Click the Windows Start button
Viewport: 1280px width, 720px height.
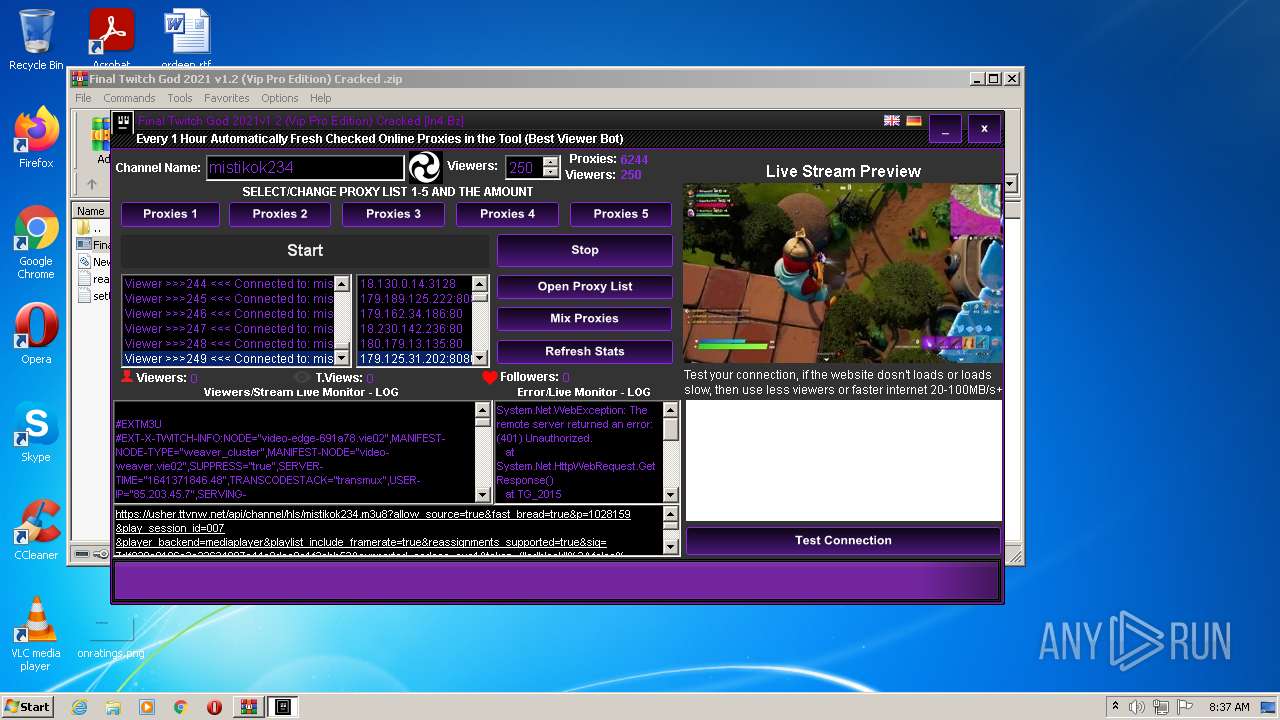tap(27, 707)
